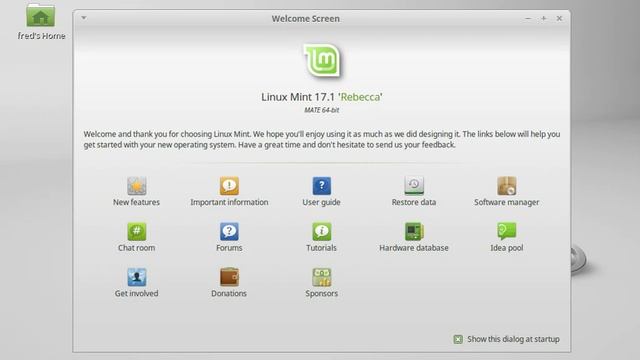Click the 'Sponsors' text label

tap(322, 293)
